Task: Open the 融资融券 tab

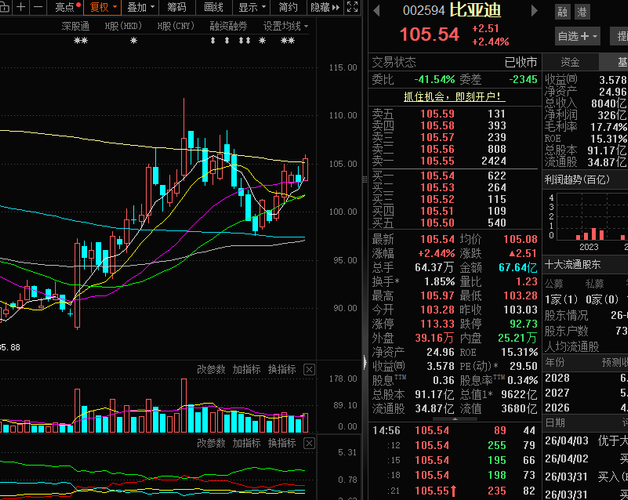Action: [x=228, y=26]
